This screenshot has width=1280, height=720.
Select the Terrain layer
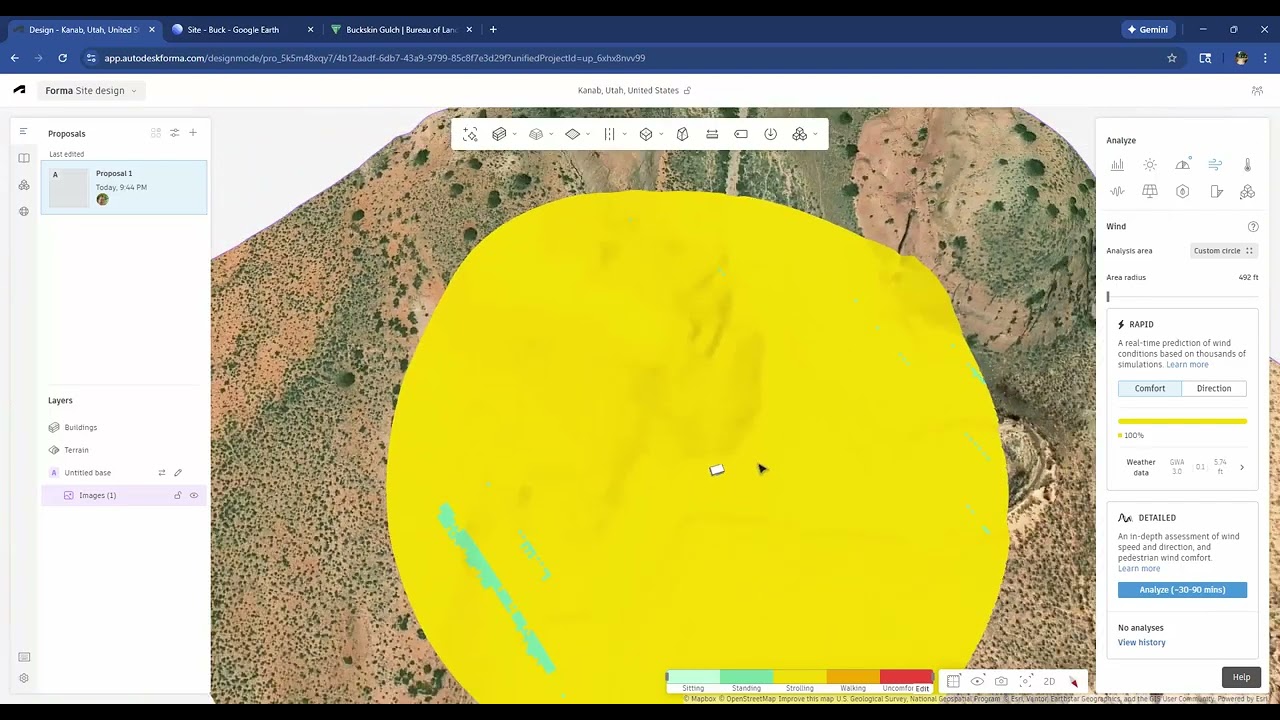[x=124, y=450]
